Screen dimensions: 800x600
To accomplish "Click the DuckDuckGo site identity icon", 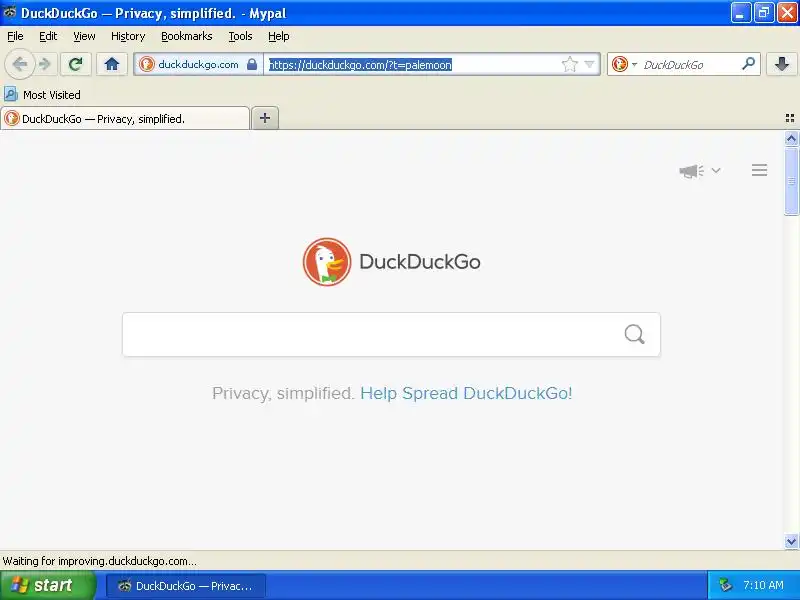I will click(x=147, y=64).
